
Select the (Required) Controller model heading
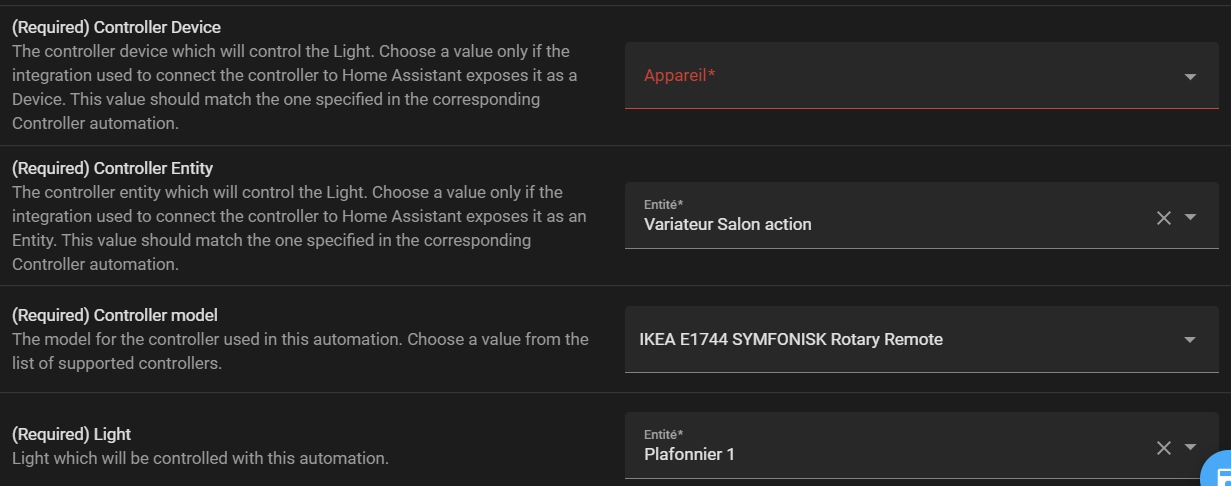click(x=114, y=315)
